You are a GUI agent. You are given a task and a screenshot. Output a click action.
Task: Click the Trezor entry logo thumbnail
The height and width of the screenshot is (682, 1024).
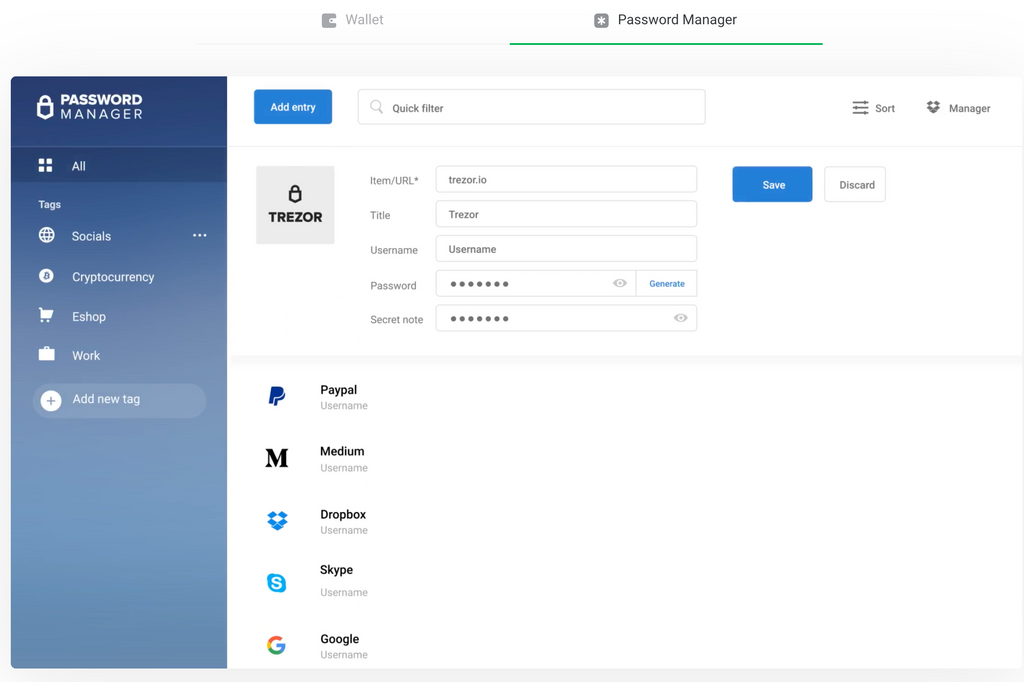pos(295,205)
